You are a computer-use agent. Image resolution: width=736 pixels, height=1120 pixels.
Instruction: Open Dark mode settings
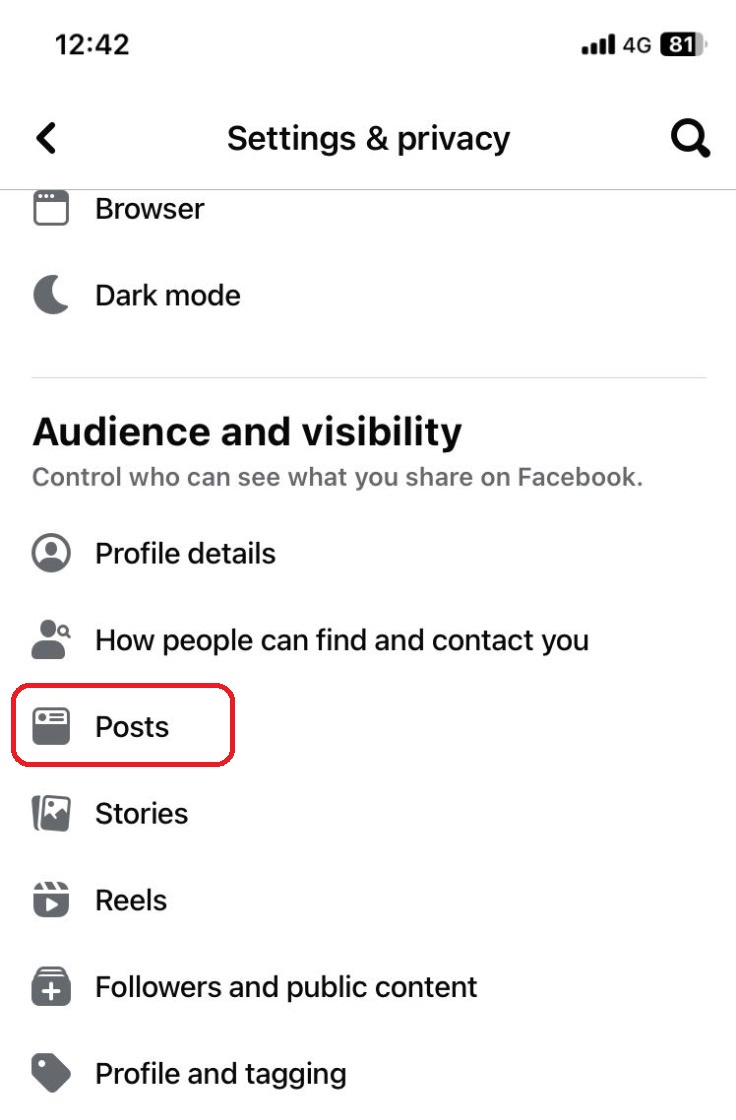(x=168, y=296)
